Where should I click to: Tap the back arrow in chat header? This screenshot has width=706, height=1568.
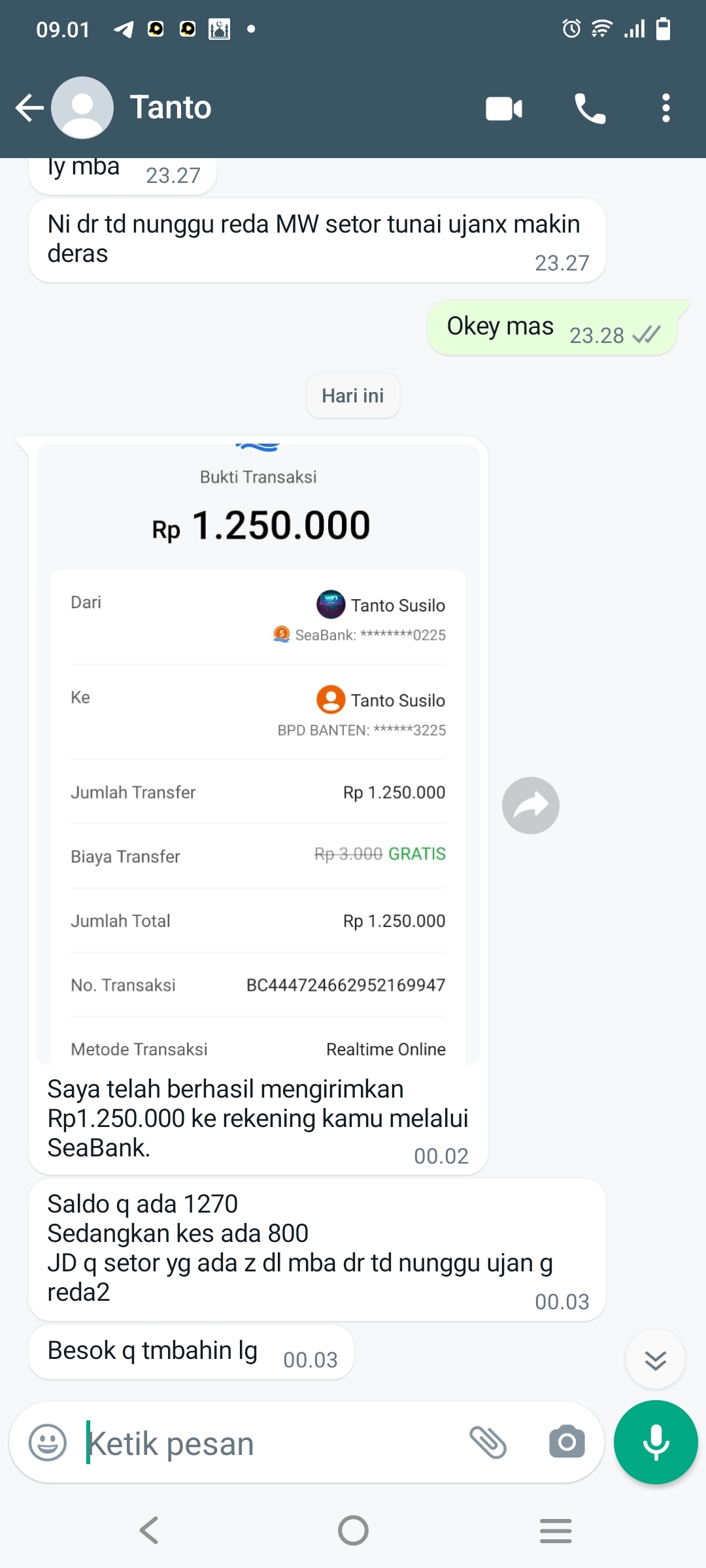(29, 108)
